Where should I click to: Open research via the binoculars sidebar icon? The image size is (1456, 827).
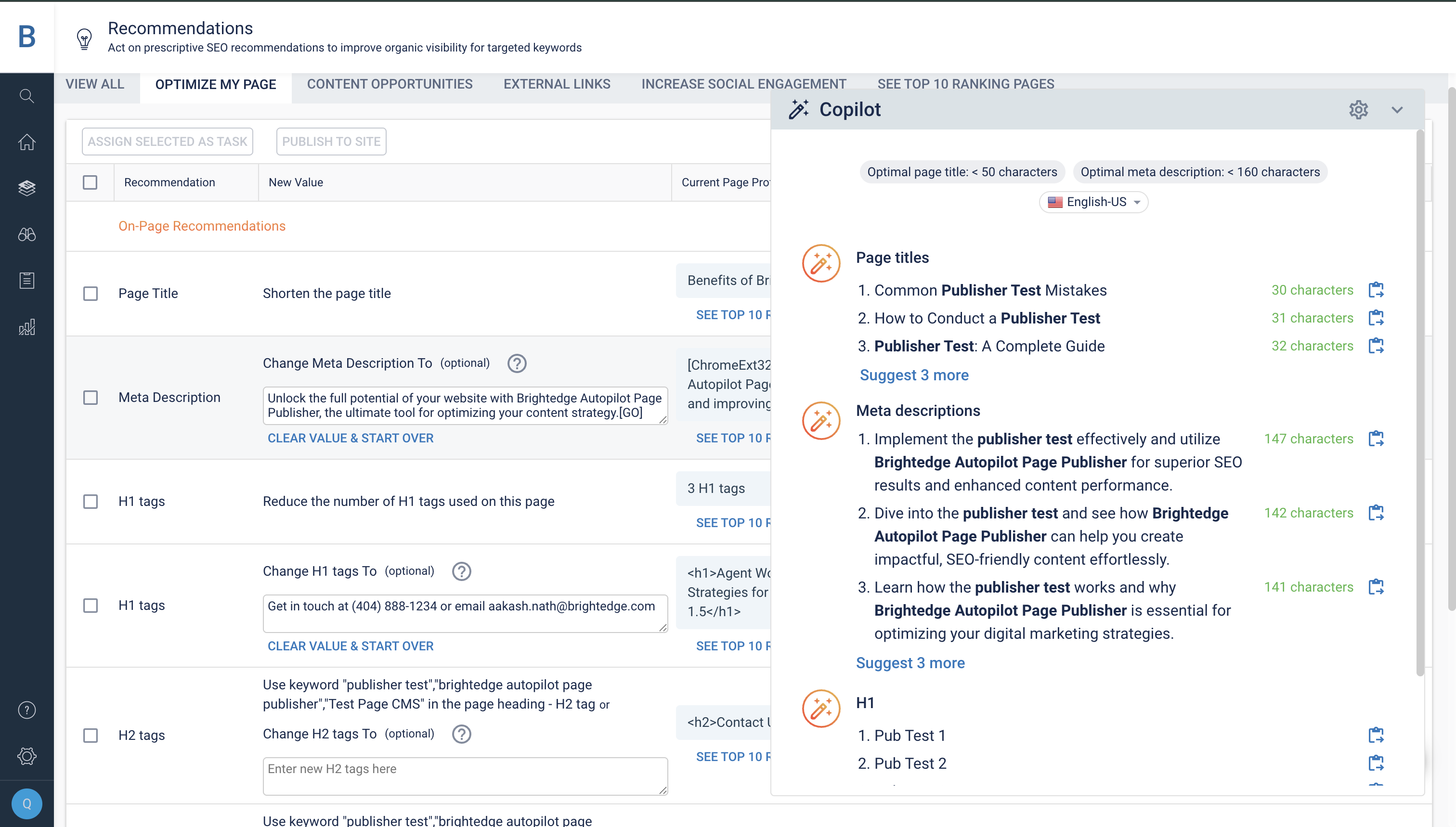pos(26,234)
